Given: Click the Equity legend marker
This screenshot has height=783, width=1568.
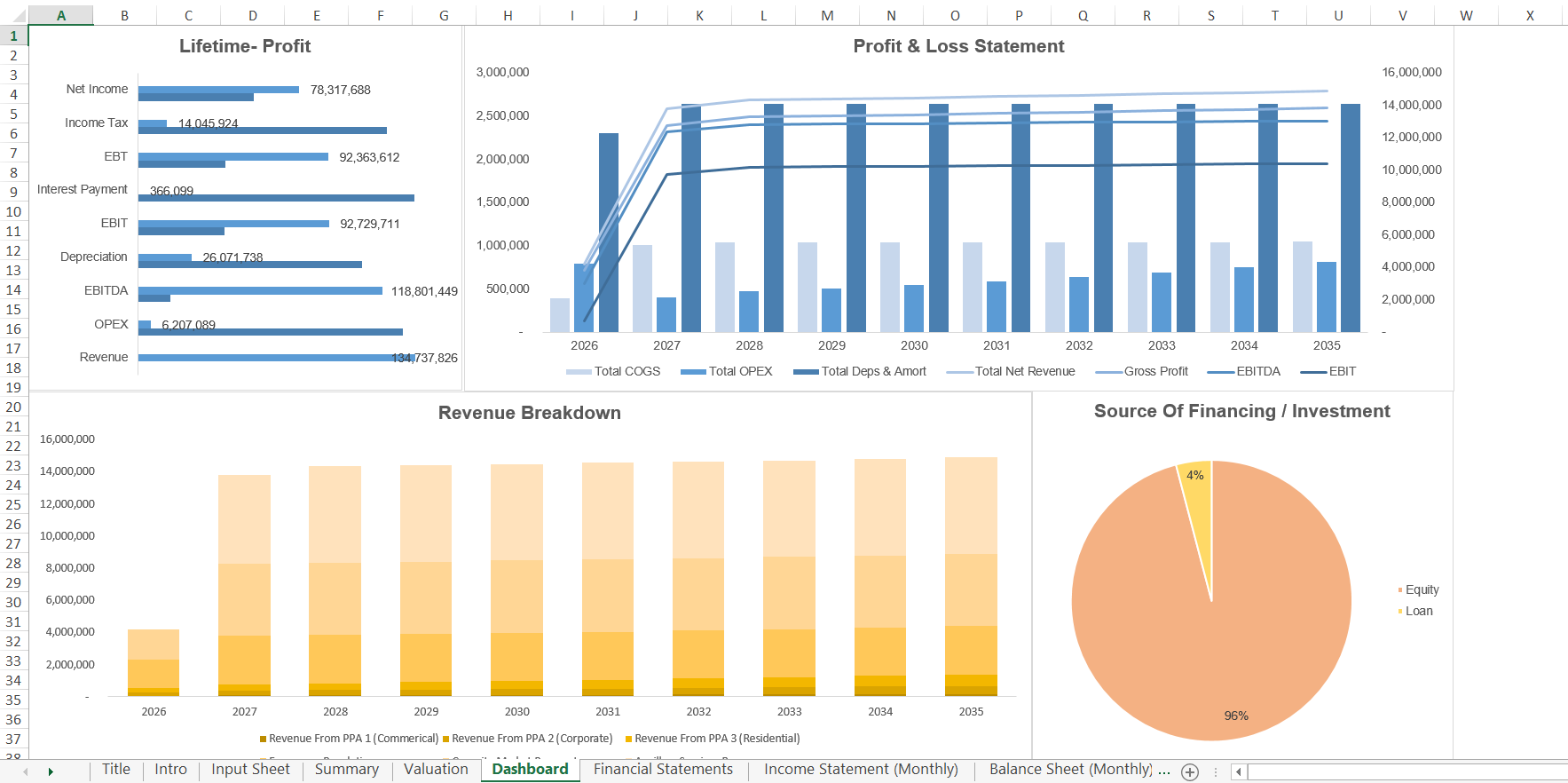Looking at the screenshot, I should click(x=1400, y=589).
